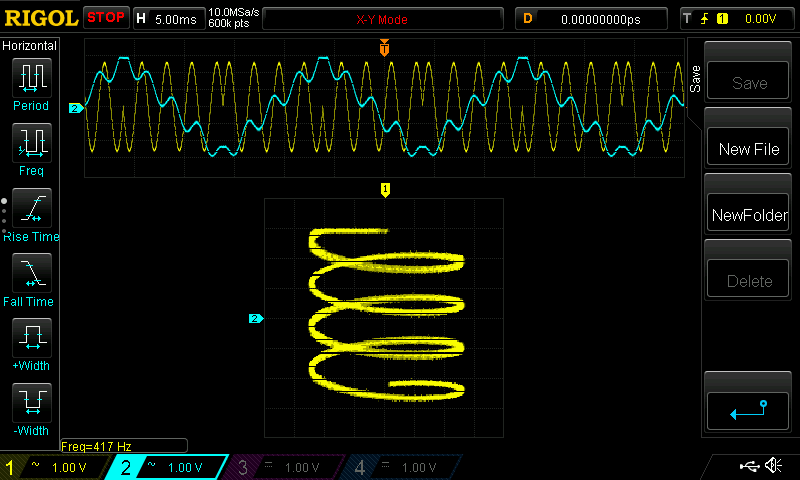Select the +Width measurement icon
Image resolution: width=800 pixels, height=480 pixels.
coord(31,337)
